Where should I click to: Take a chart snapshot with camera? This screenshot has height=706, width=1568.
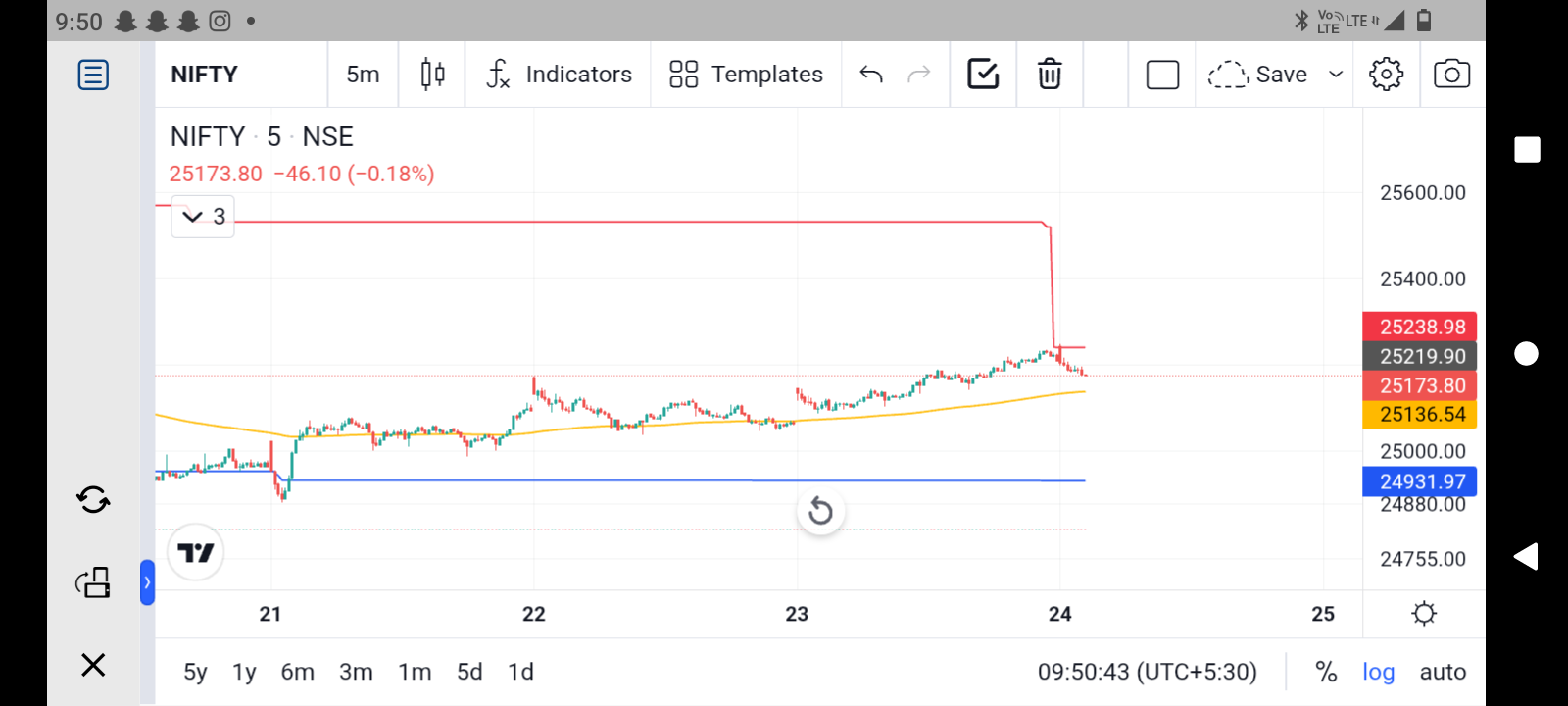pos(1451,75)
